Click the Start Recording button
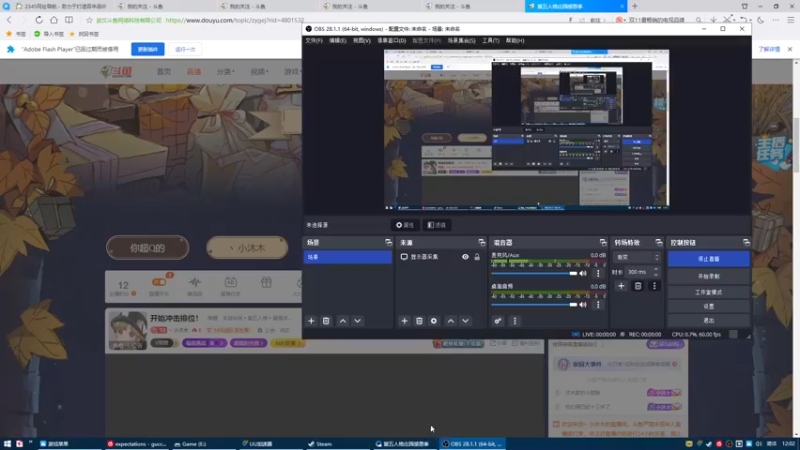The width and height of the screenshot is (800, 450). [709, 276]
